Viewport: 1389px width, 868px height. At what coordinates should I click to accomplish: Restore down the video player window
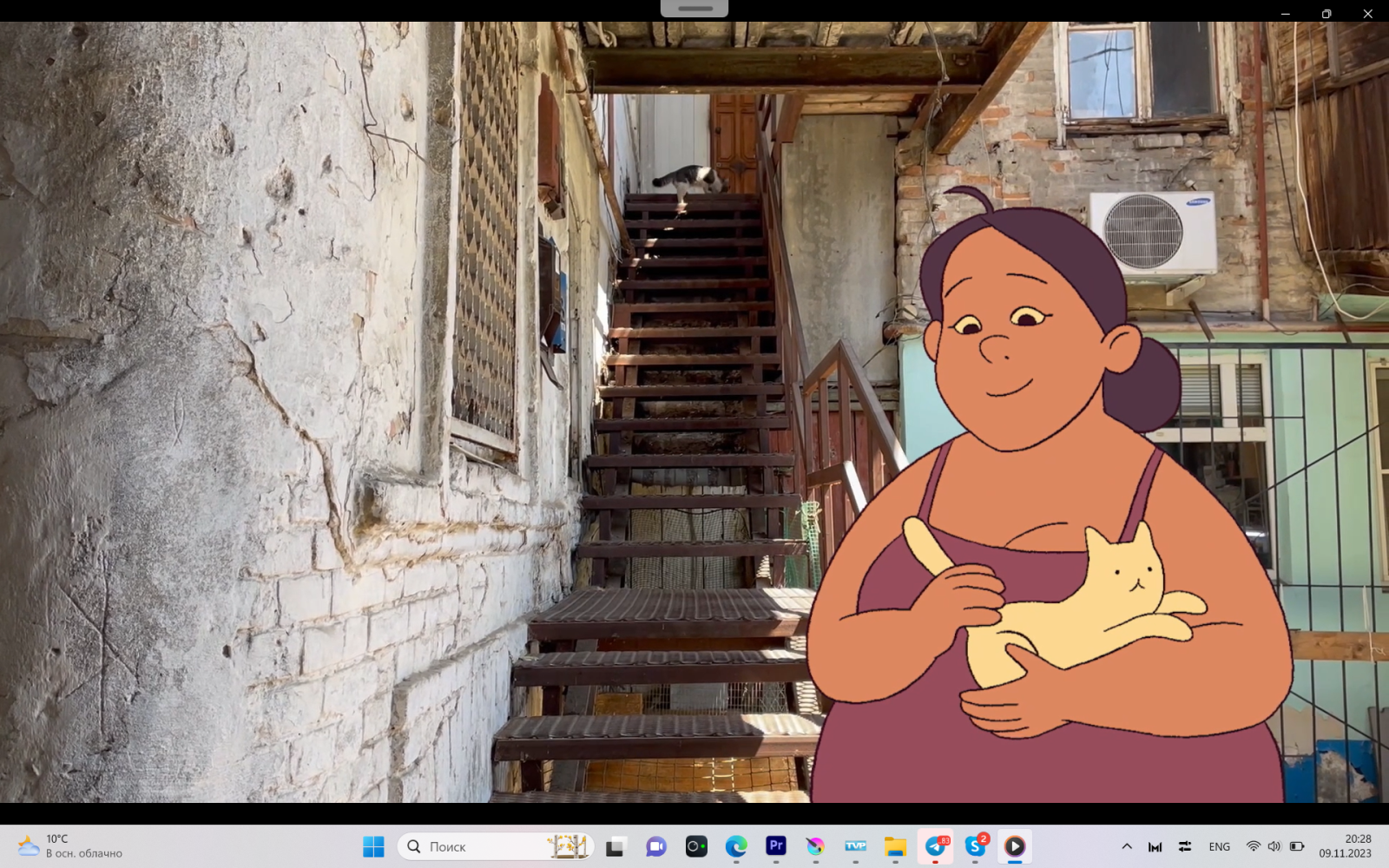[1326, 13]
